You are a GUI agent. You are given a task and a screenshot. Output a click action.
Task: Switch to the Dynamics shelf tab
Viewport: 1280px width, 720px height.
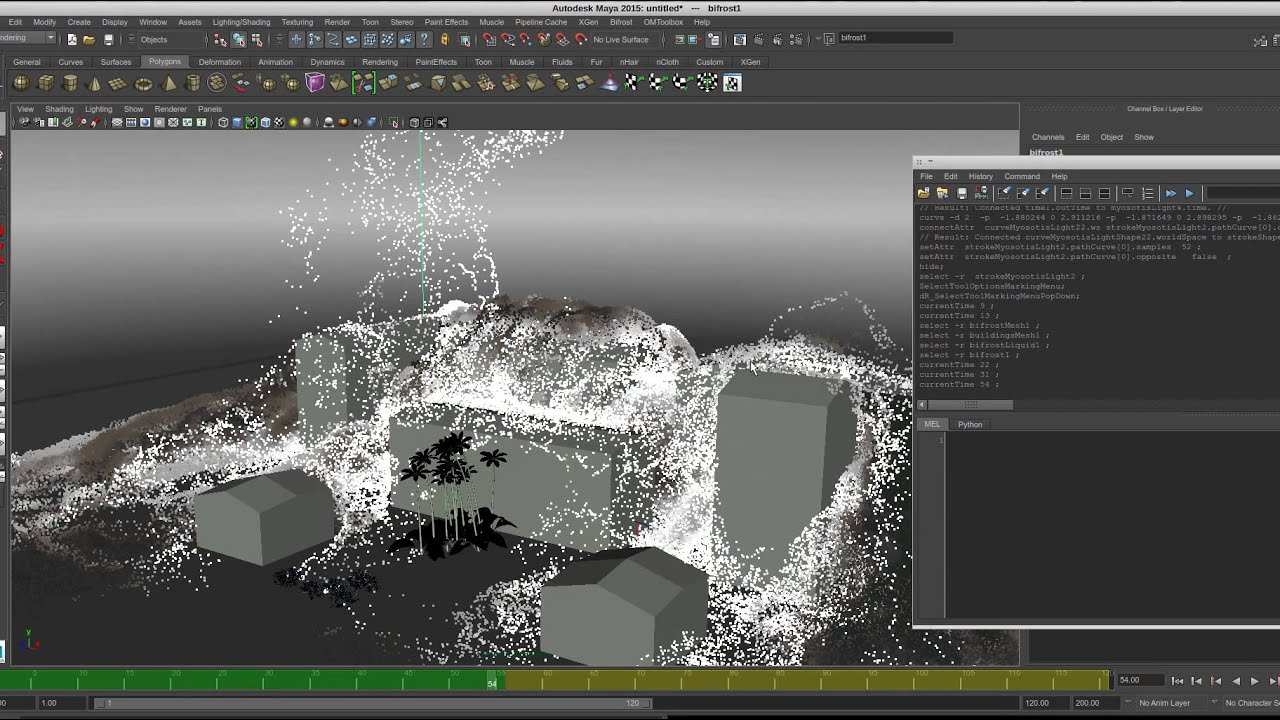[327, 62]
